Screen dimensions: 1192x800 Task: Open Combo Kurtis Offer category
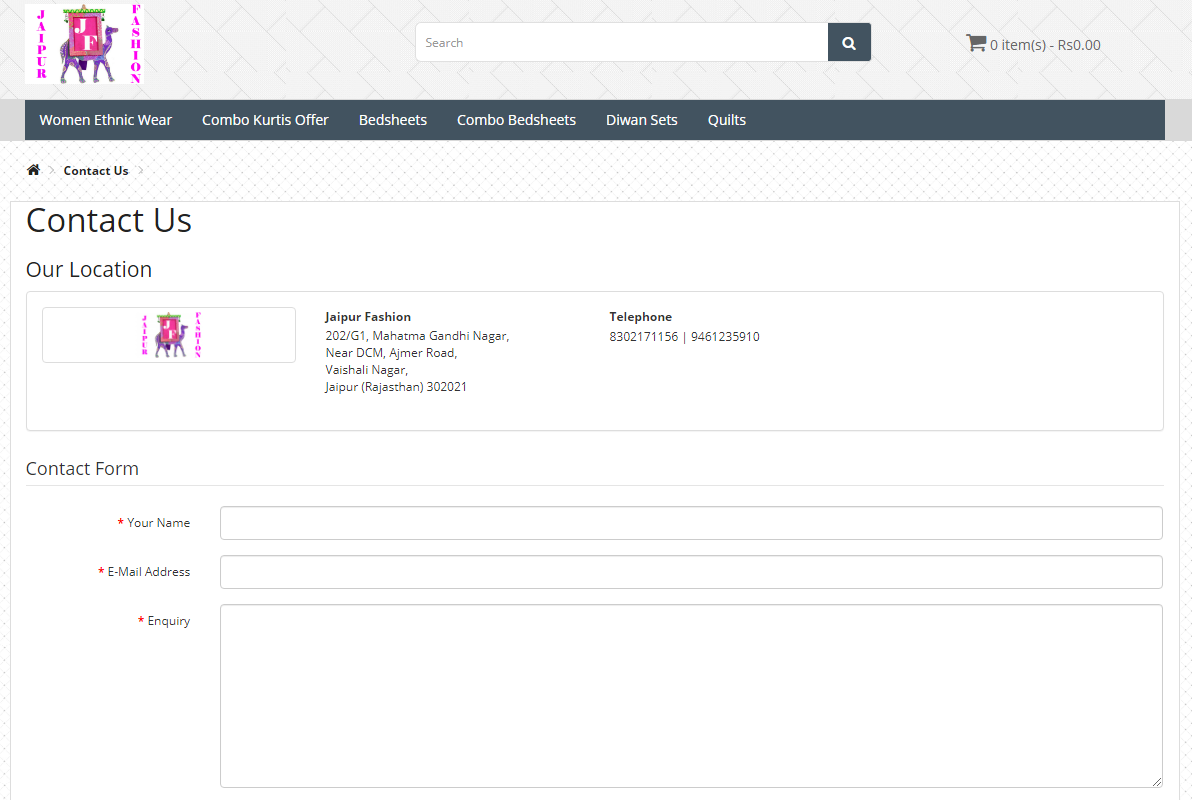pyautogui.click(x=265, y=120)
